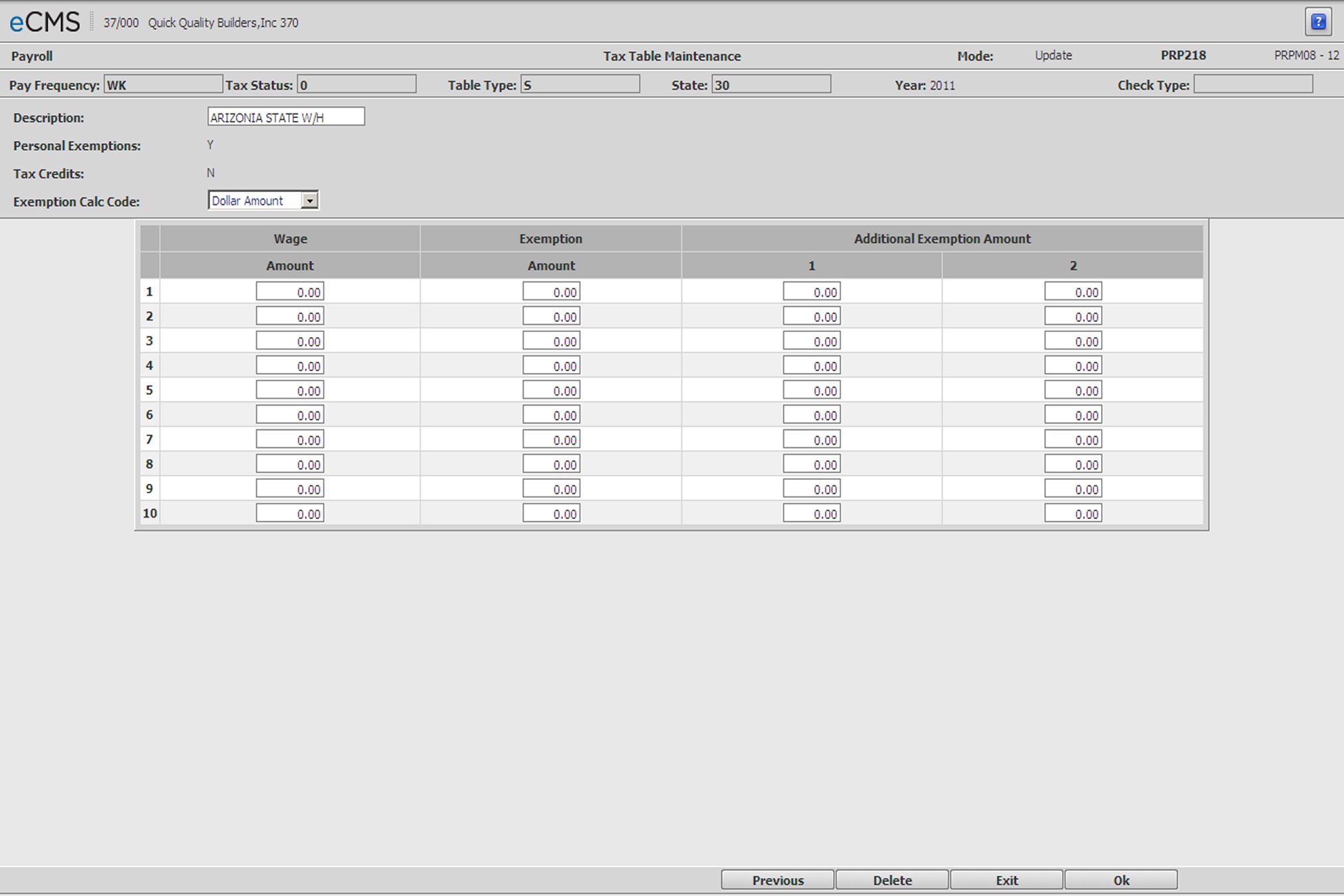Confirm changes with the Ok button
This screenshot has width=1344, height=896.
[1120, 879]
